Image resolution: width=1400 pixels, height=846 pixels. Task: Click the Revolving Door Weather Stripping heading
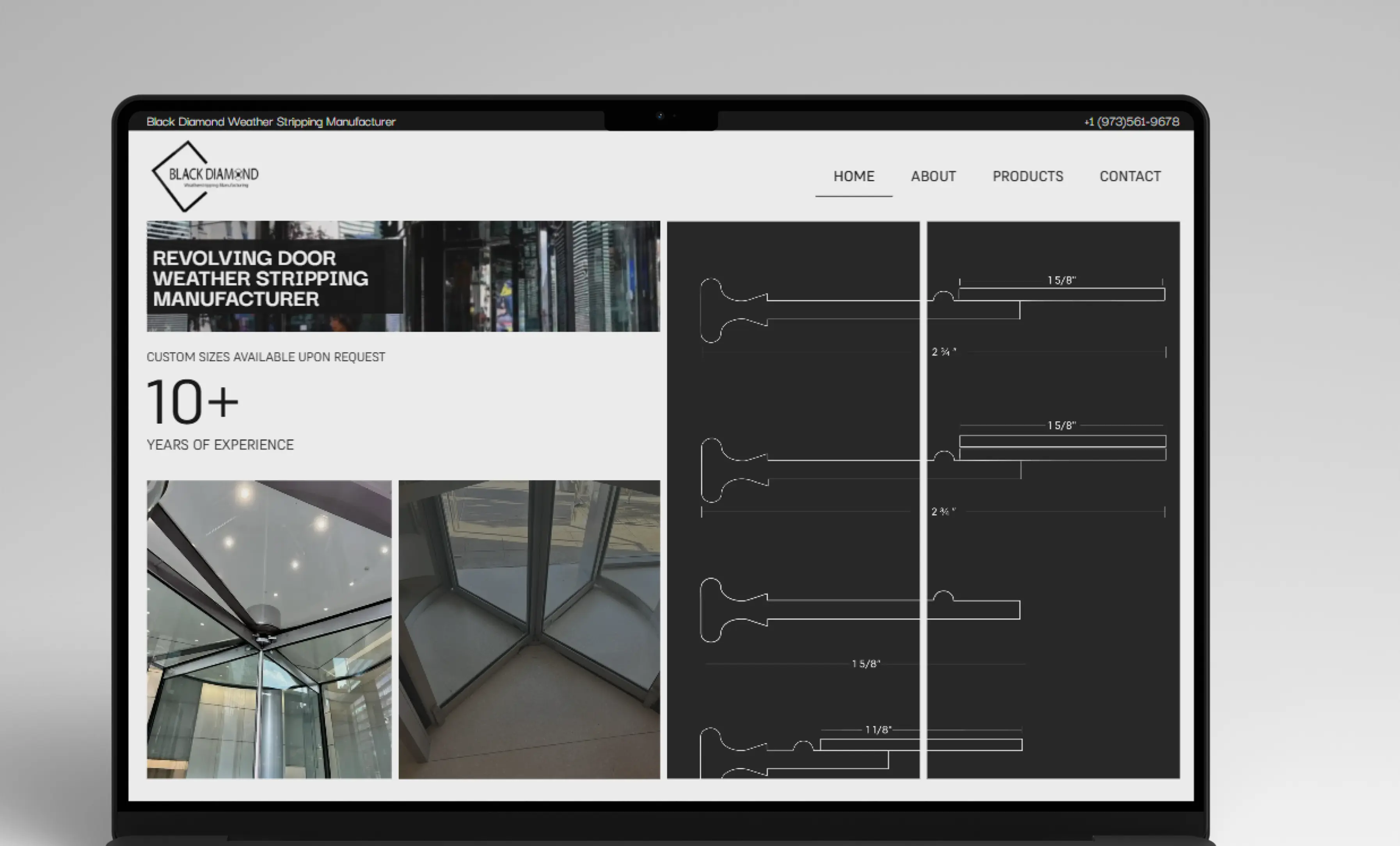click(260, 278)
